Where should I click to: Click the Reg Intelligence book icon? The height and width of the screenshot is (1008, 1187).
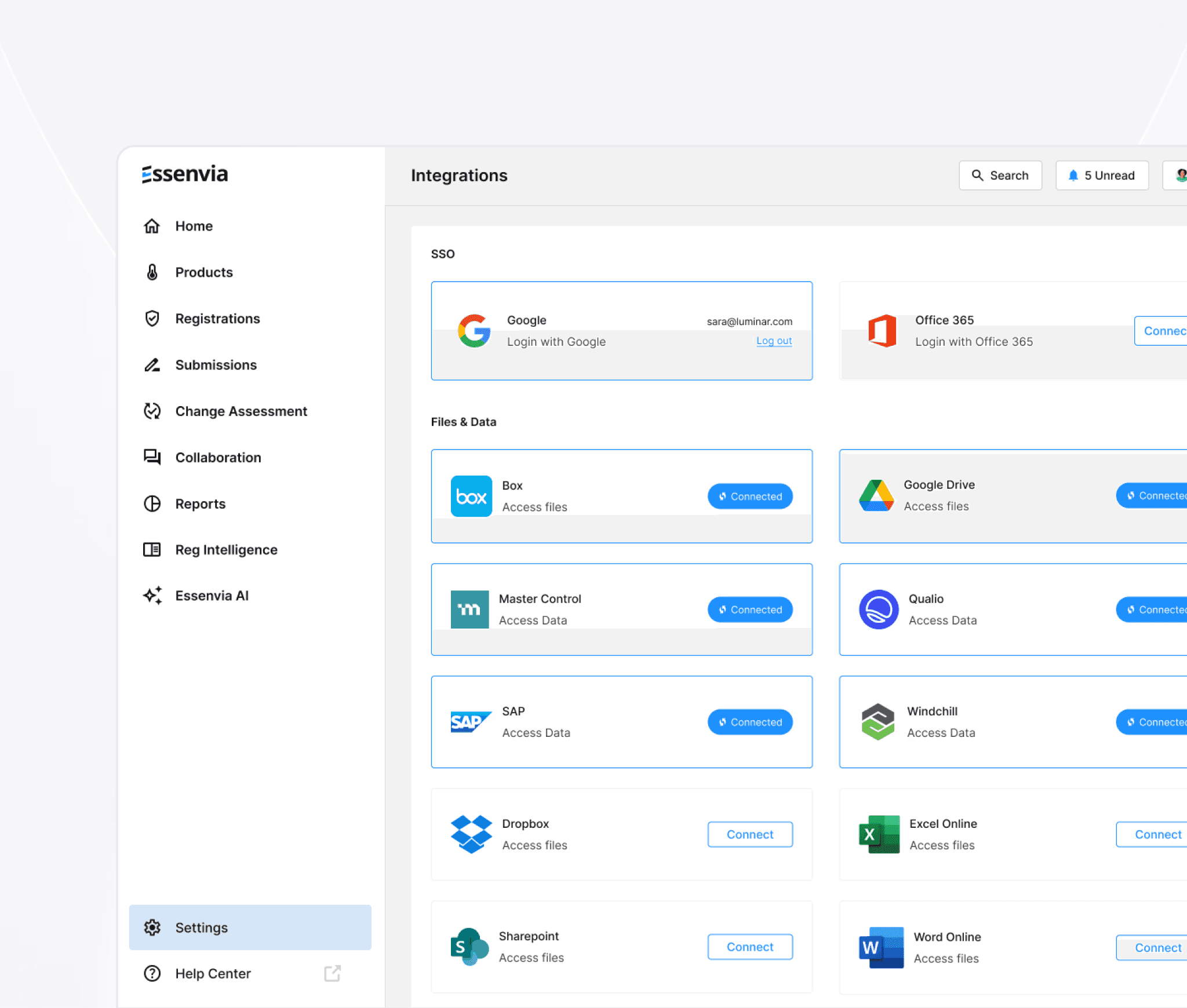(x=152, y=550)
